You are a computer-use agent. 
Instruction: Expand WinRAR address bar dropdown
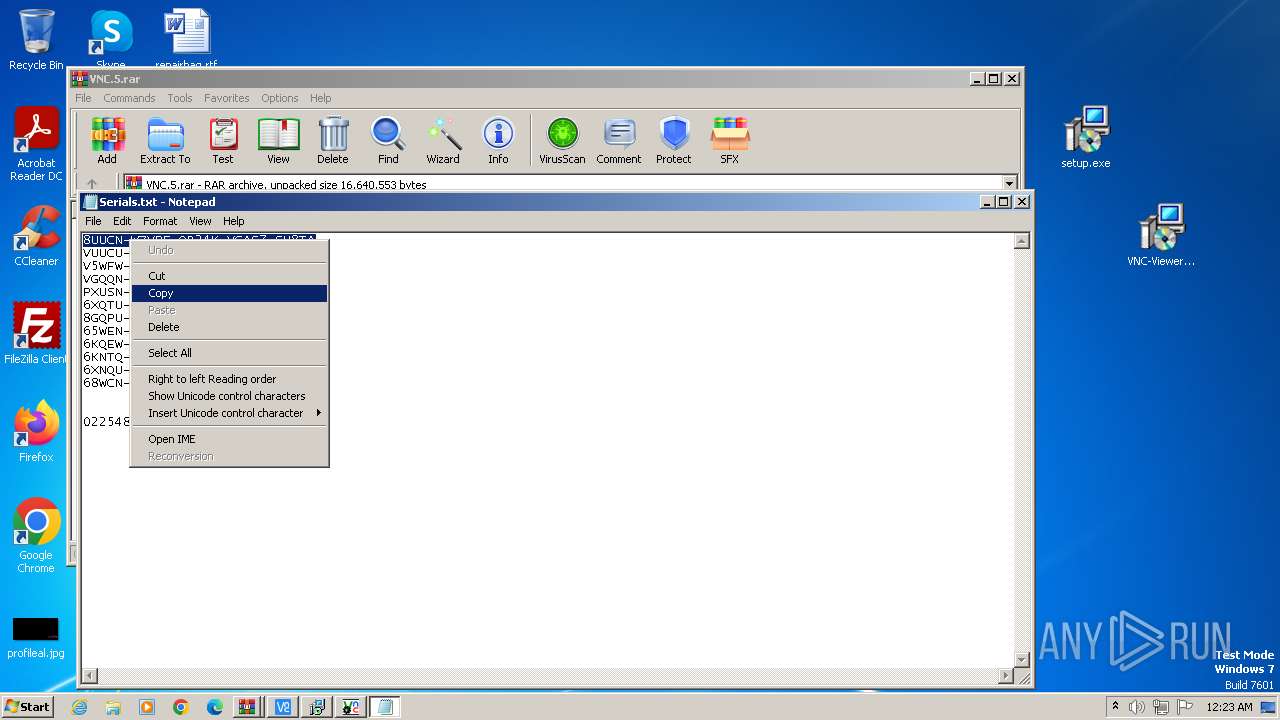tap(1009, 184)
